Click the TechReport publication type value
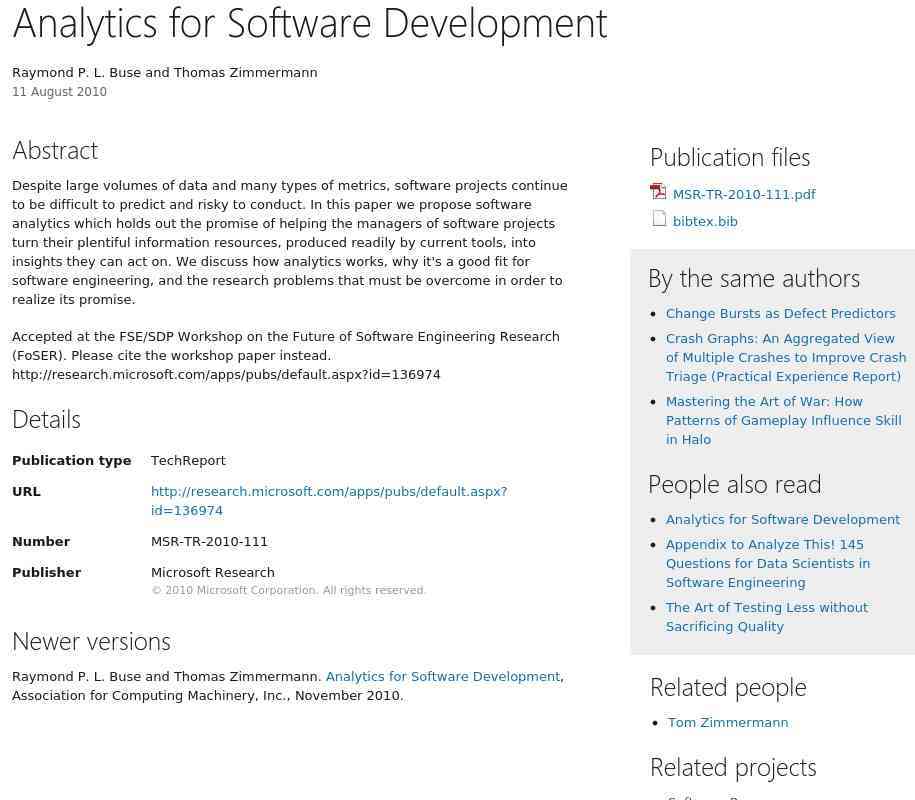Viewport: 915px width, 800px height. 188,460
